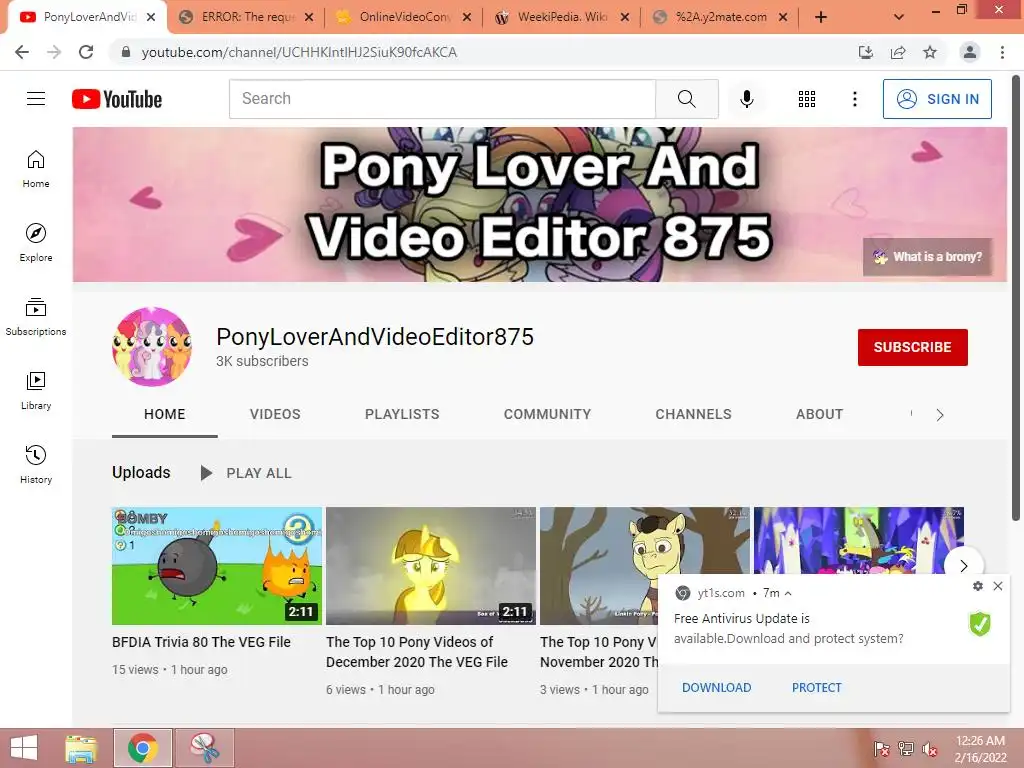The image size is (1024, 768).
Task: Open the December 2020 pony video thumbnail
Action: coord(431,566)
